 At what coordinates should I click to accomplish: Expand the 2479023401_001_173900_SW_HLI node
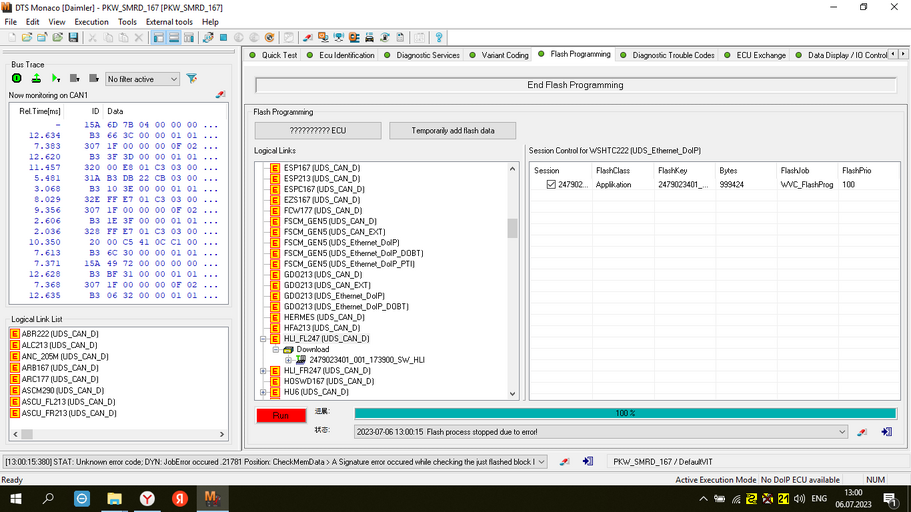(x=288, y=360)
